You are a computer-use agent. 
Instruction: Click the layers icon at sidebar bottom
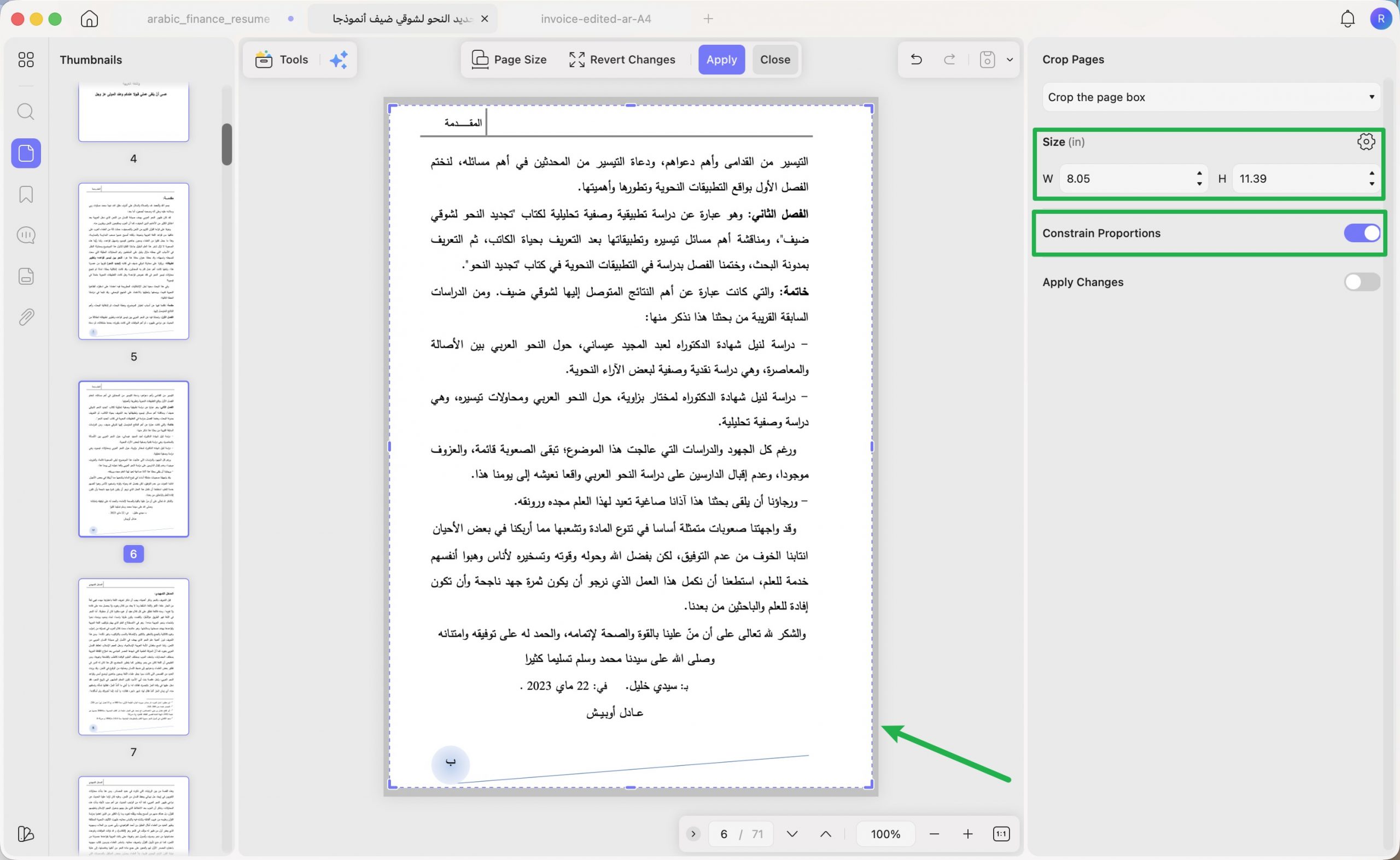tap(26, 834)
